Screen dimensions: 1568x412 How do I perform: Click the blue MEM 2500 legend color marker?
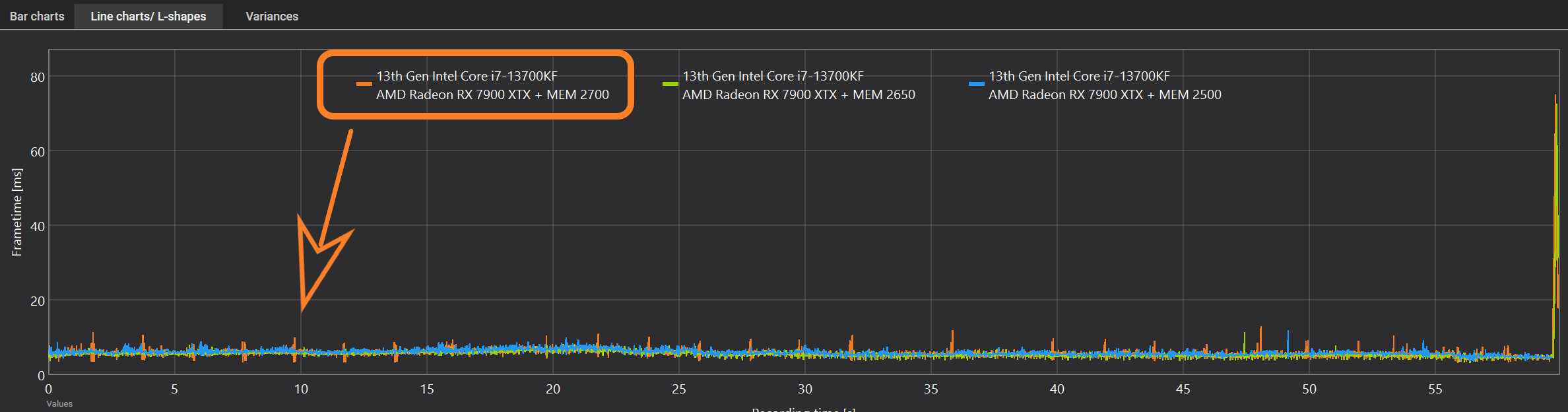977,84
